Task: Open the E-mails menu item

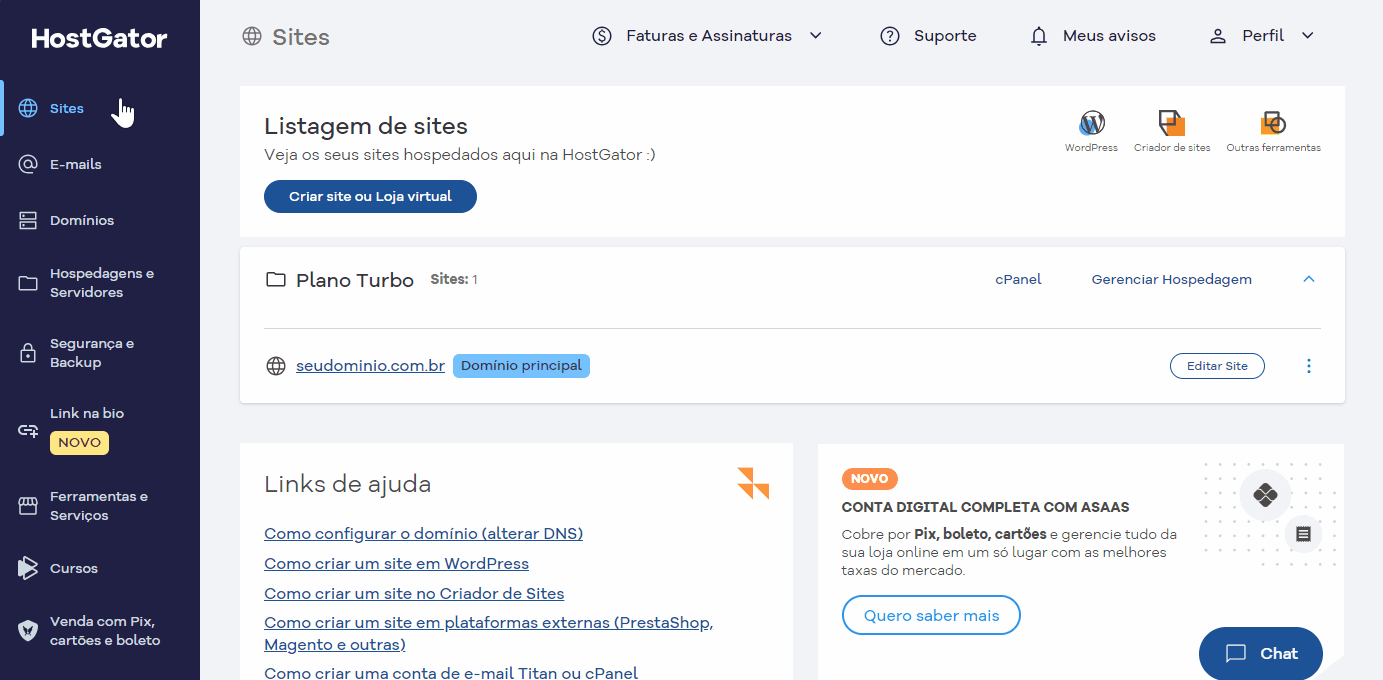Action: click(100, 164)
